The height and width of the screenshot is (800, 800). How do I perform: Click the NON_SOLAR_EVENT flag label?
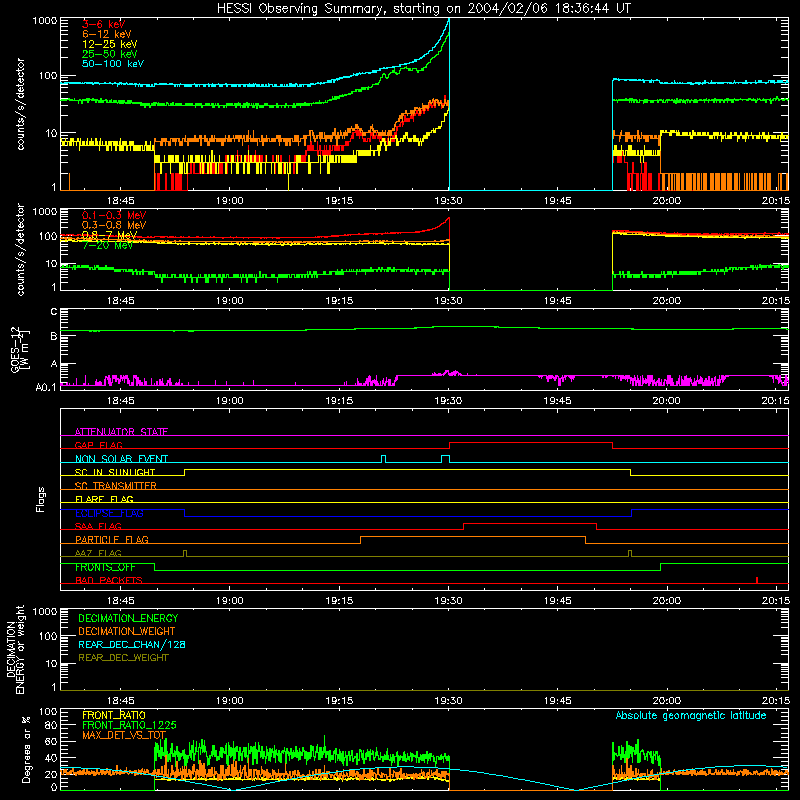coord(121,459)
